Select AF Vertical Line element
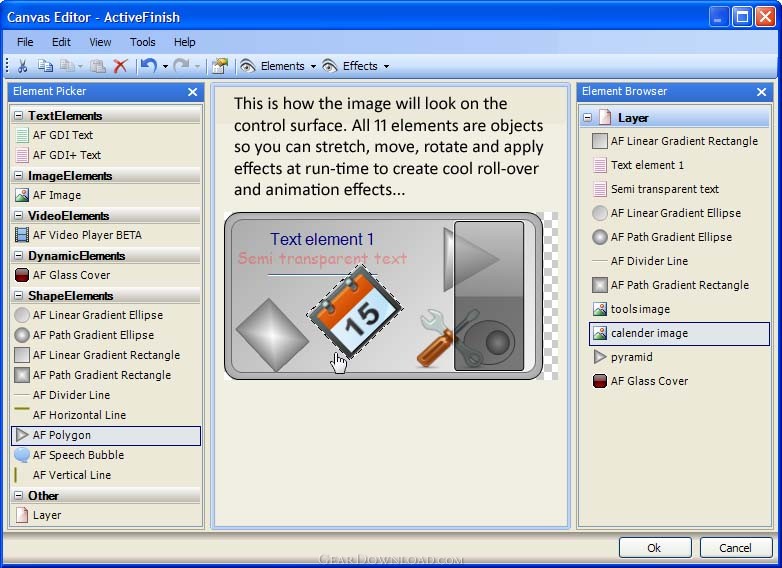 point(106,475)
